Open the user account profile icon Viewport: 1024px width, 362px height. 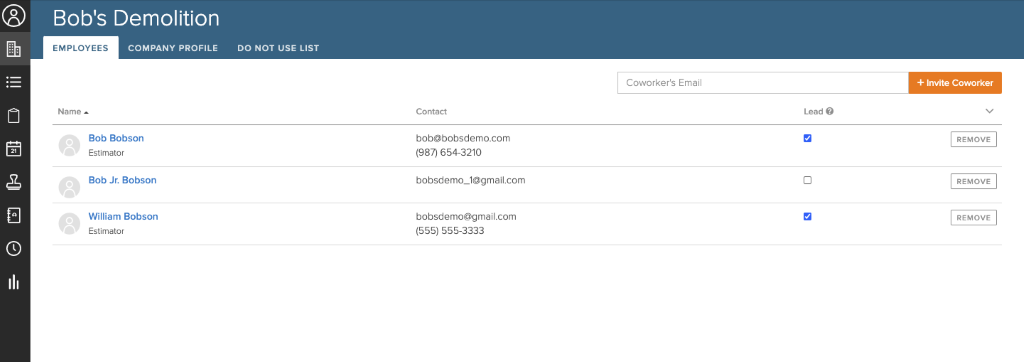[x=14, y=15]
